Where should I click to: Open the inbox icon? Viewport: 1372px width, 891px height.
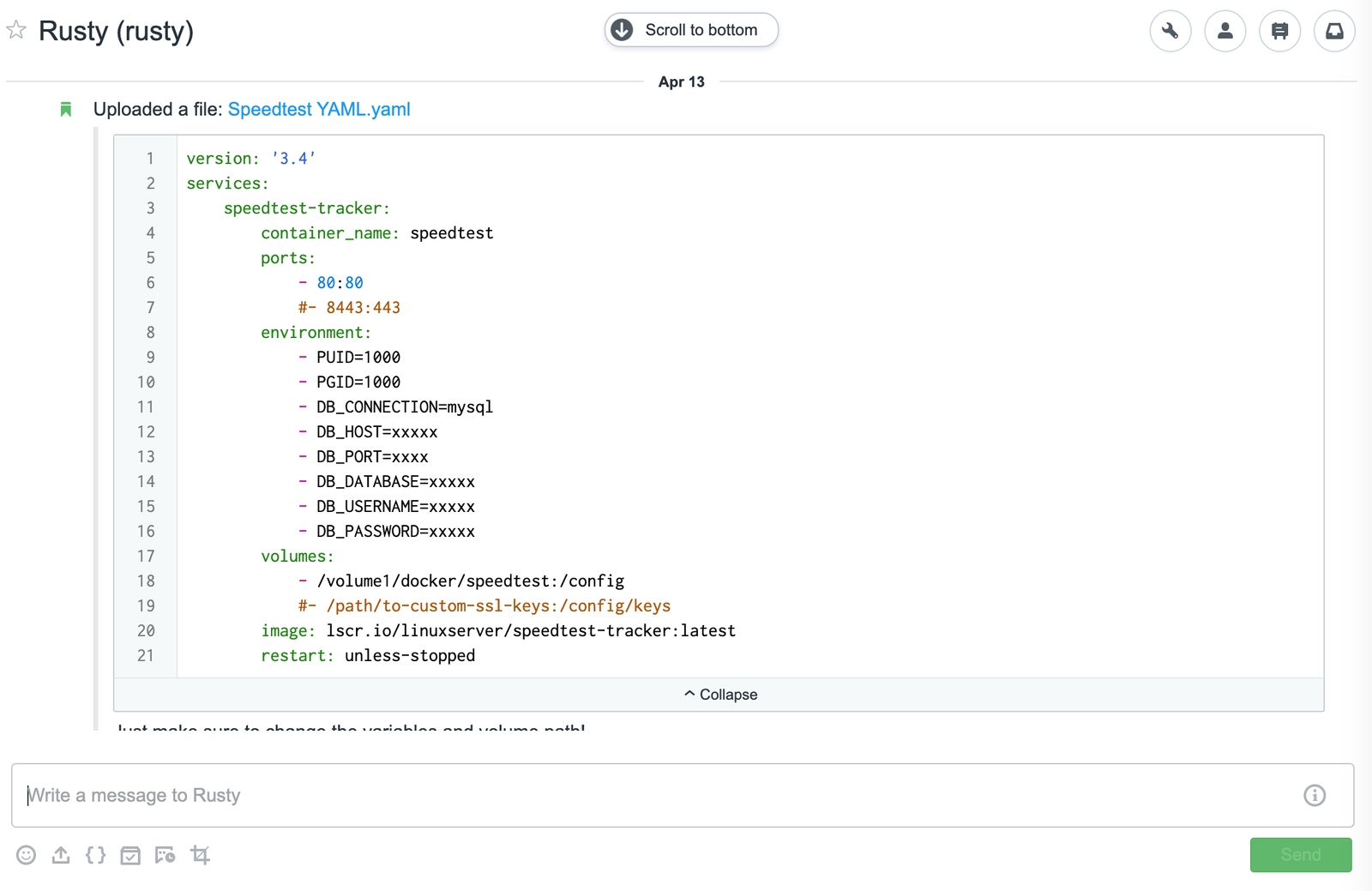[x=1334, y=30]
